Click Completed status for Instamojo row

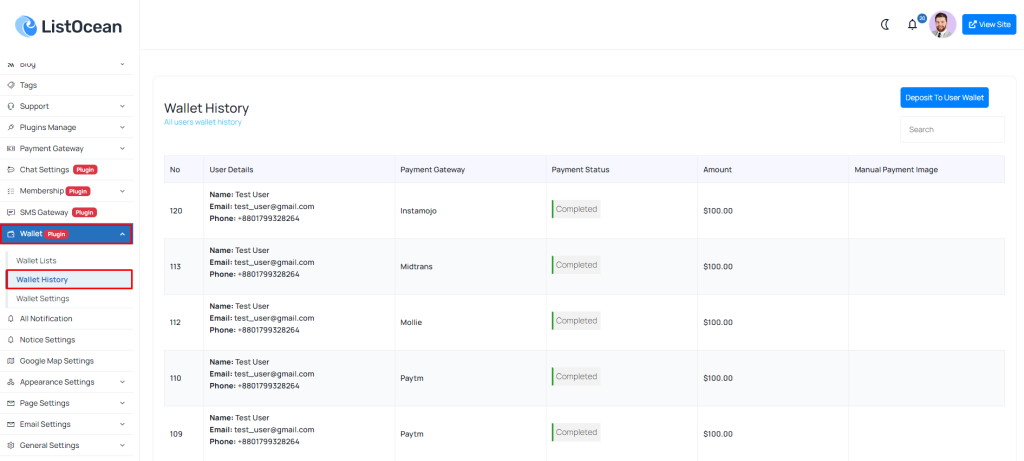[x=576, y=210]
